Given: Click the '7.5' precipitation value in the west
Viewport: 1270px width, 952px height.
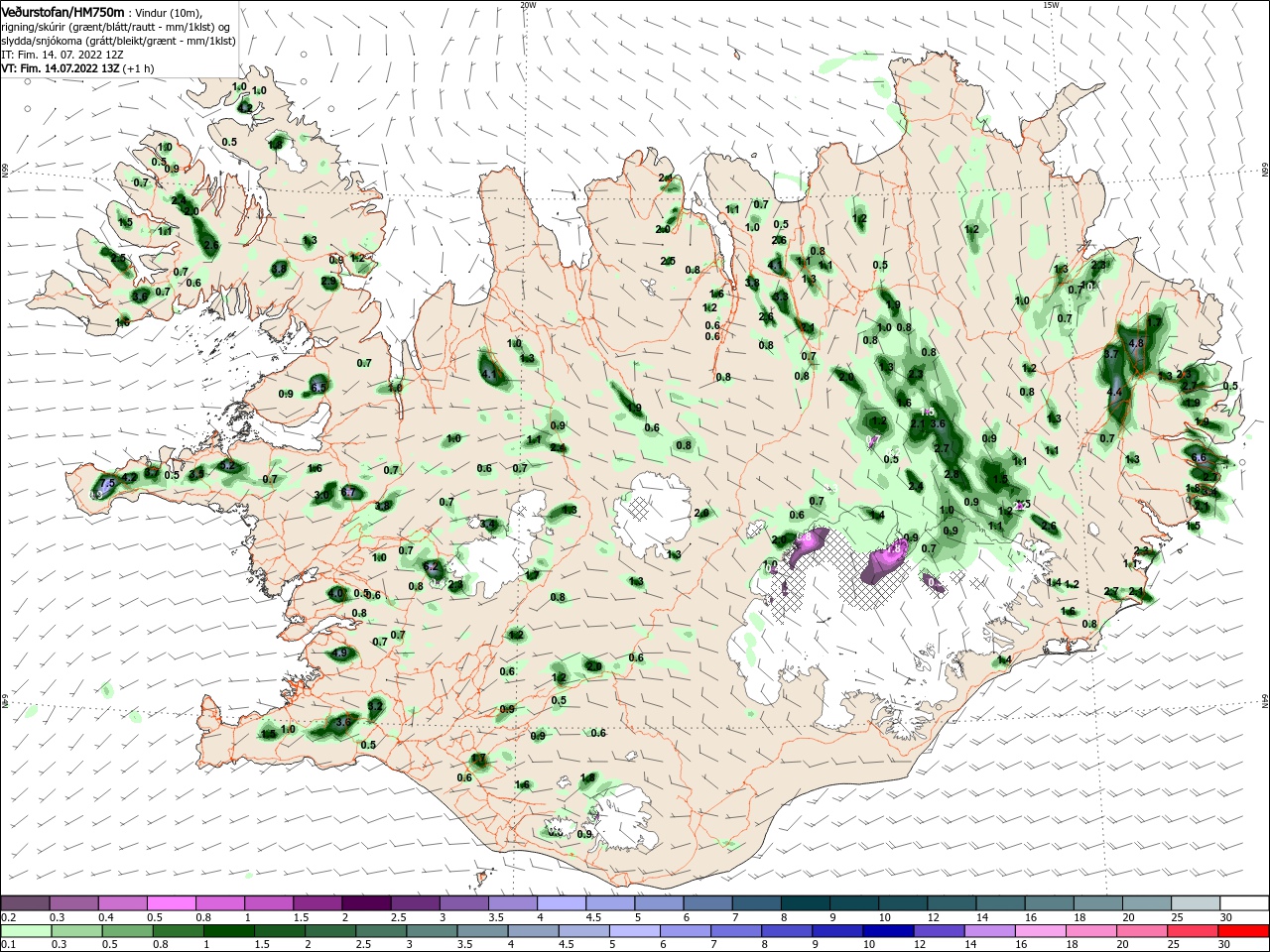Looking at the screenshot, I should pos(106,483).
